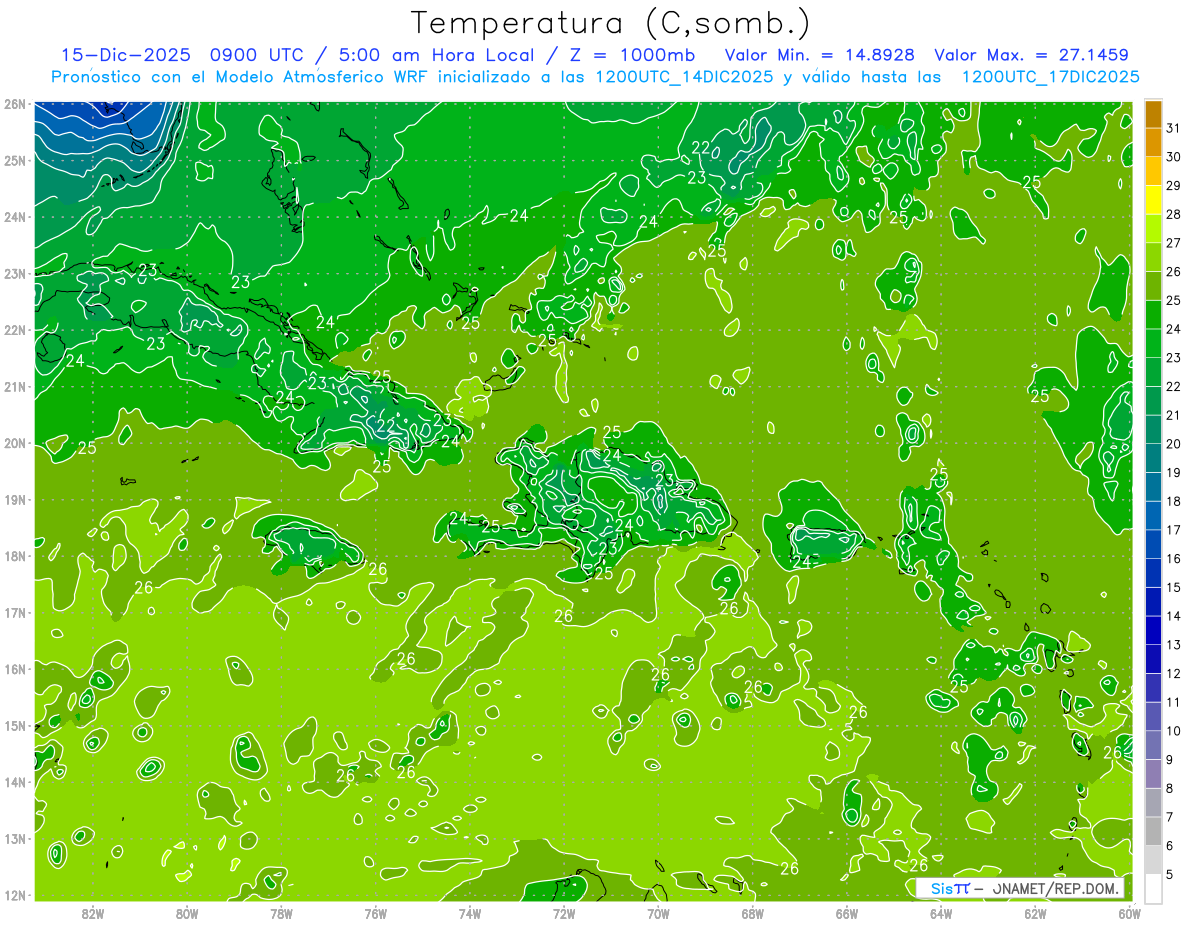Click the 'Temperatura (C,somb.)' title

click(x=611, y=24)
